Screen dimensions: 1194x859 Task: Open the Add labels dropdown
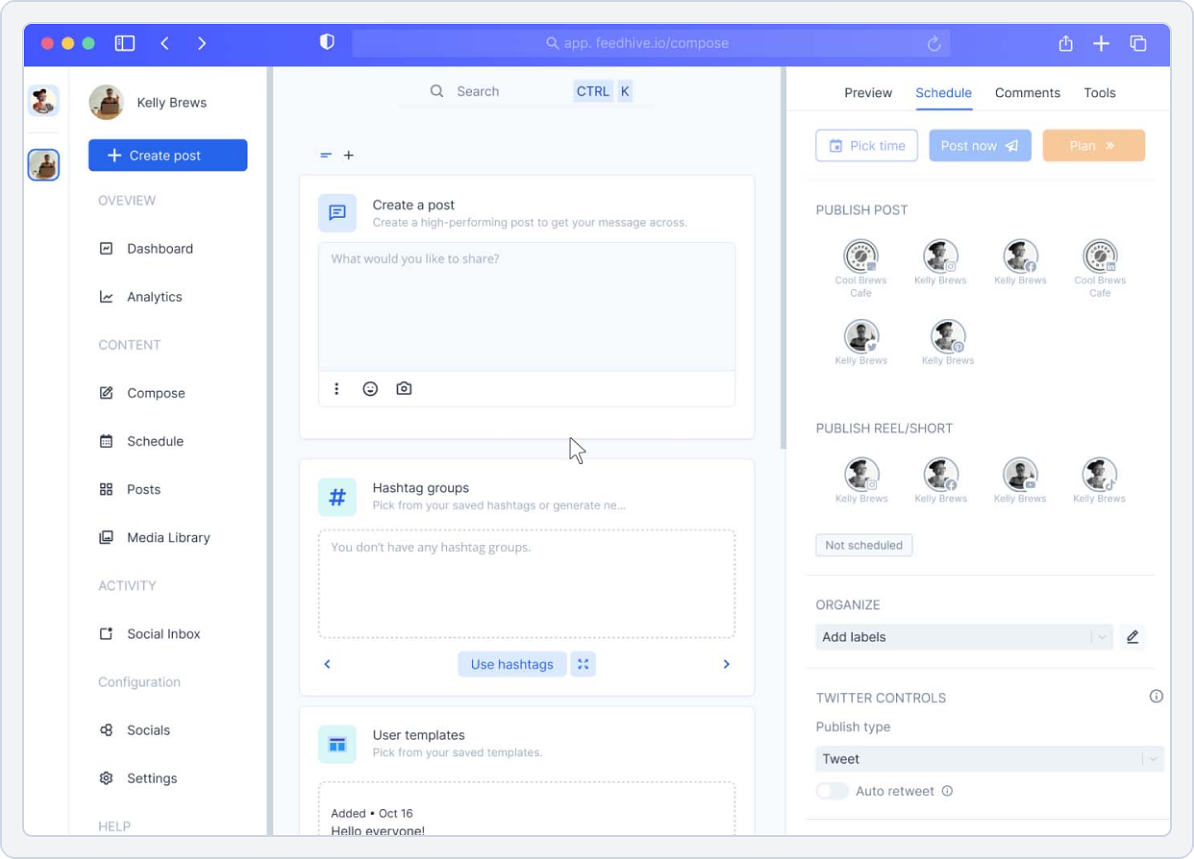click(x=963, y=636)
